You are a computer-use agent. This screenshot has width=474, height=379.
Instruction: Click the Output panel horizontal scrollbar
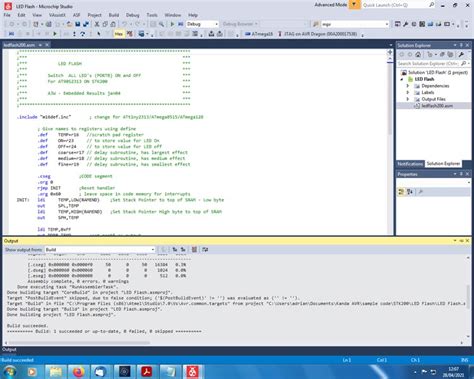[79, 343]
